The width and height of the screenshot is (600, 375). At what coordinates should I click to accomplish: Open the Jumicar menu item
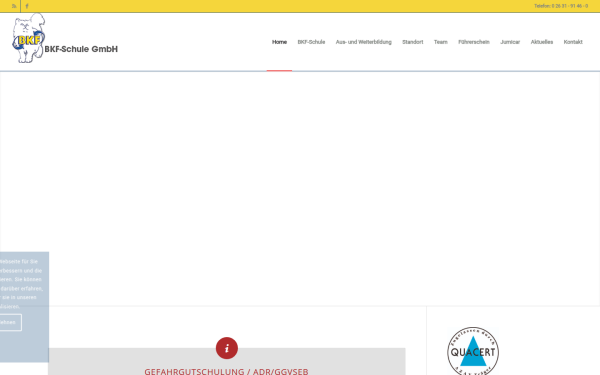click(x=510, y=42)
